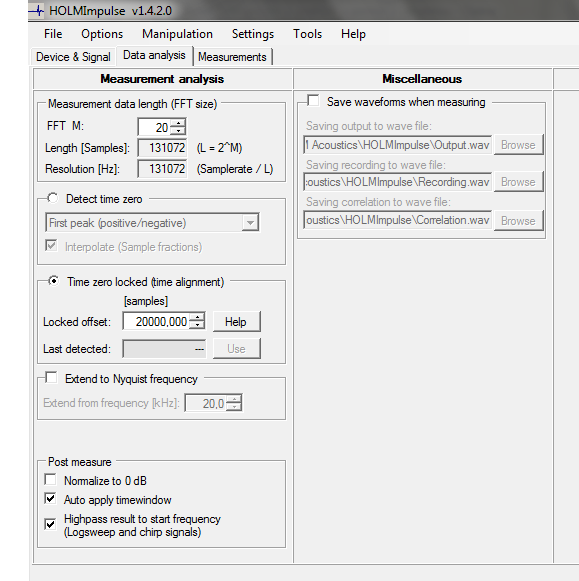Click the Last detected field
The width and height of the screenshot is (579, 581).
164,349
